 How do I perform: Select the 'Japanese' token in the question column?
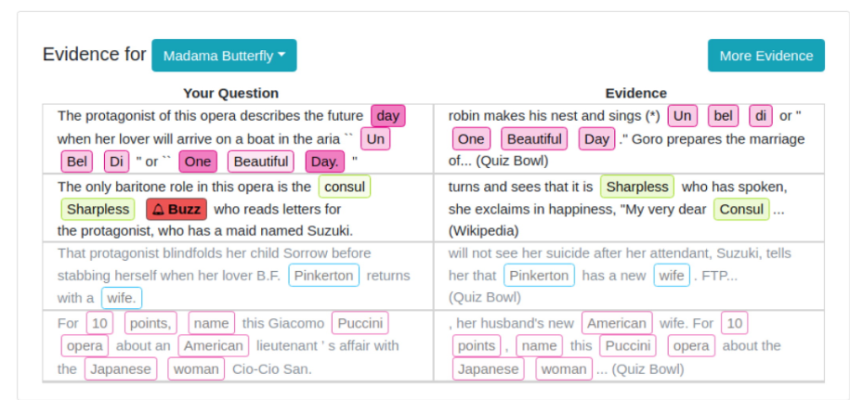[120, 369]
